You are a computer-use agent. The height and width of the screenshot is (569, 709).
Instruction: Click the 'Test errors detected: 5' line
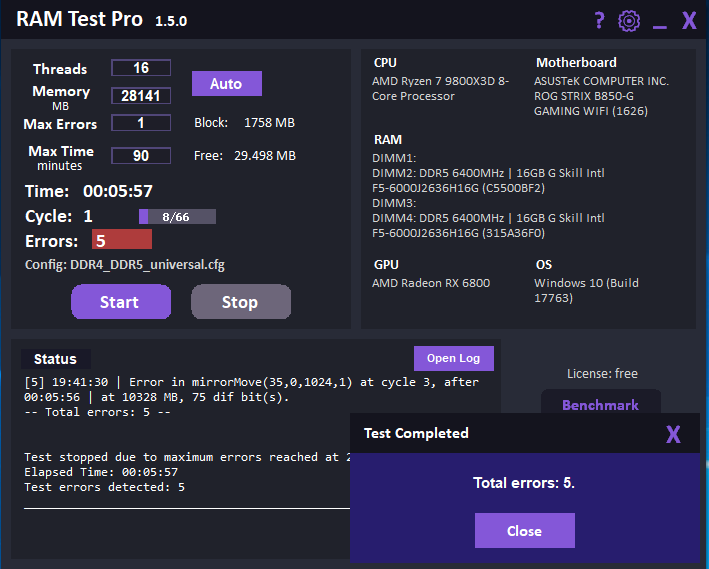coord(104,487)
